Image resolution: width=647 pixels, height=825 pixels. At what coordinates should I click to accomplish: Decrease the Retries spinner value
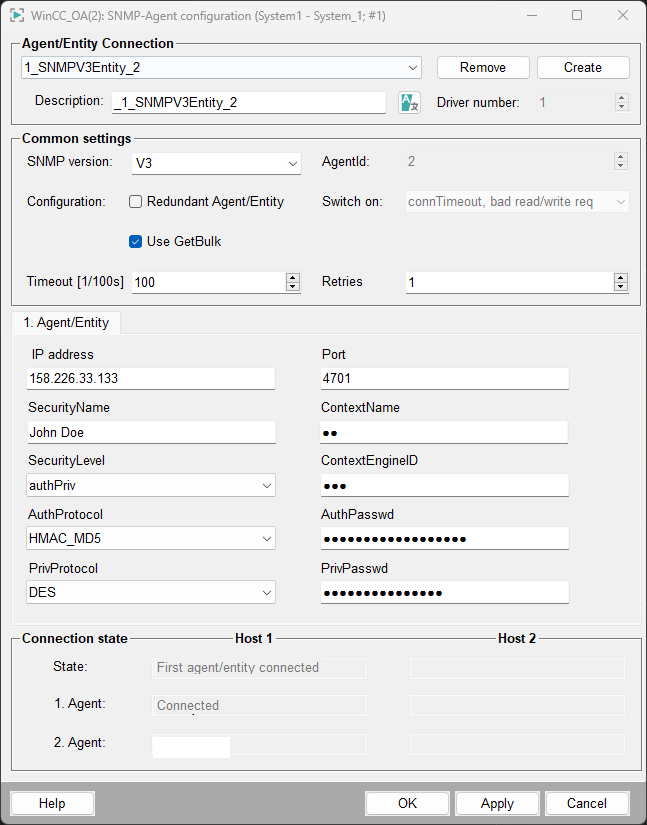coord(621,287)
